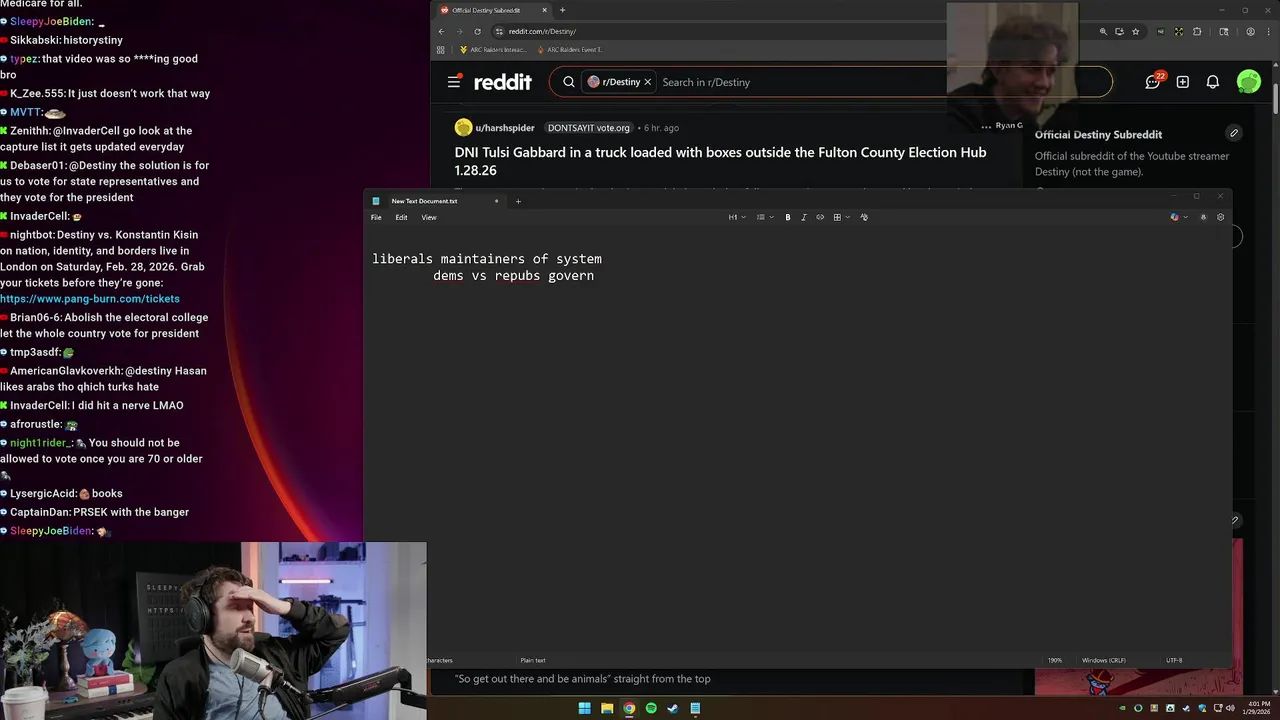Viewport: 1280px width, 720px height.
Task: Remove r/Destiny search filter chip
Action: coord(648,82)
